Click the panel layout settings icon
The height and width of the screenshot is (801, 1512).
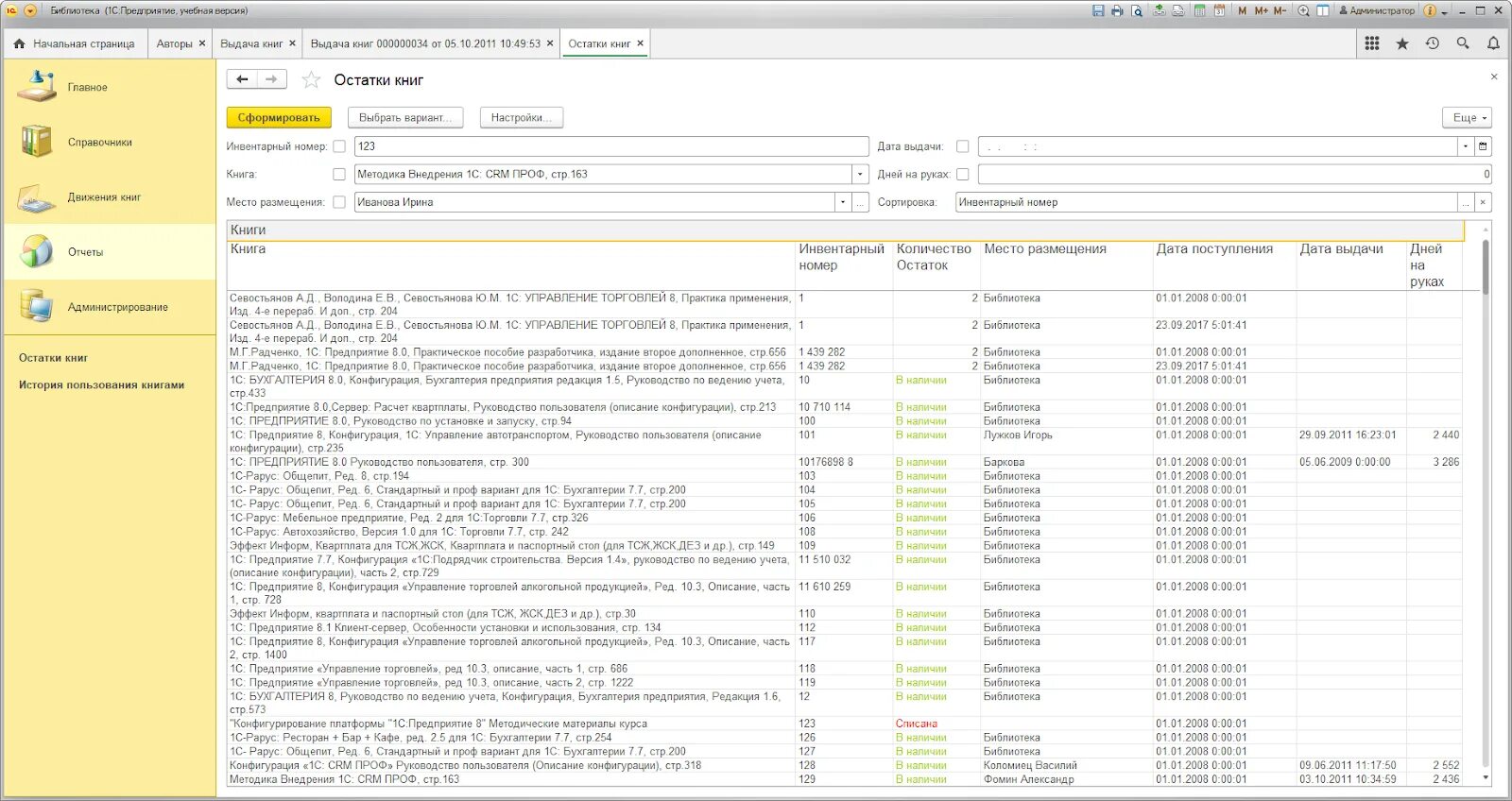coord(1323,10)
